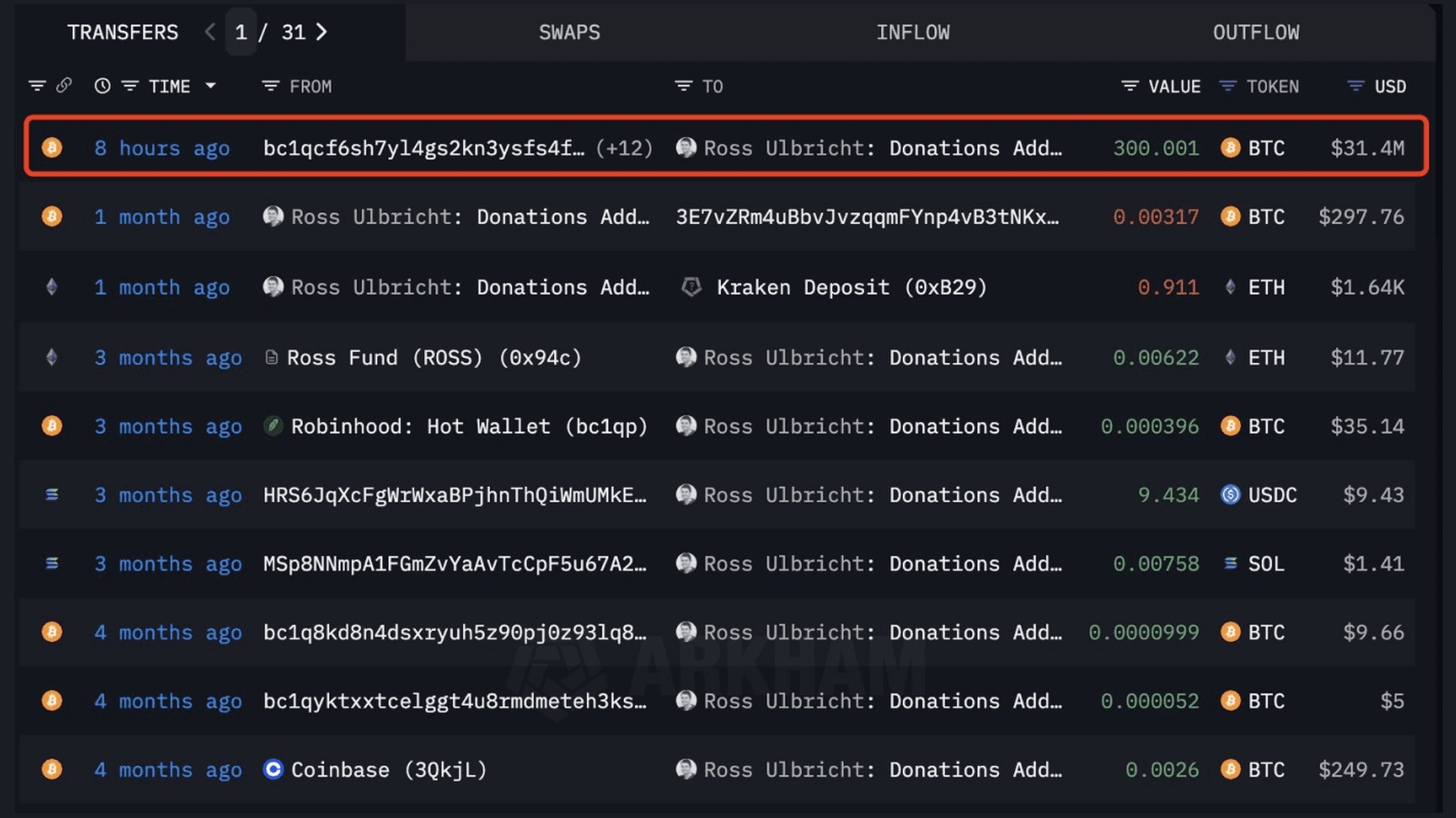Click the Robinhood feather logo icon
Image resolution: width=1456 pixels, height=818 pixels.
pyautogui.click(x=273, y=425)
